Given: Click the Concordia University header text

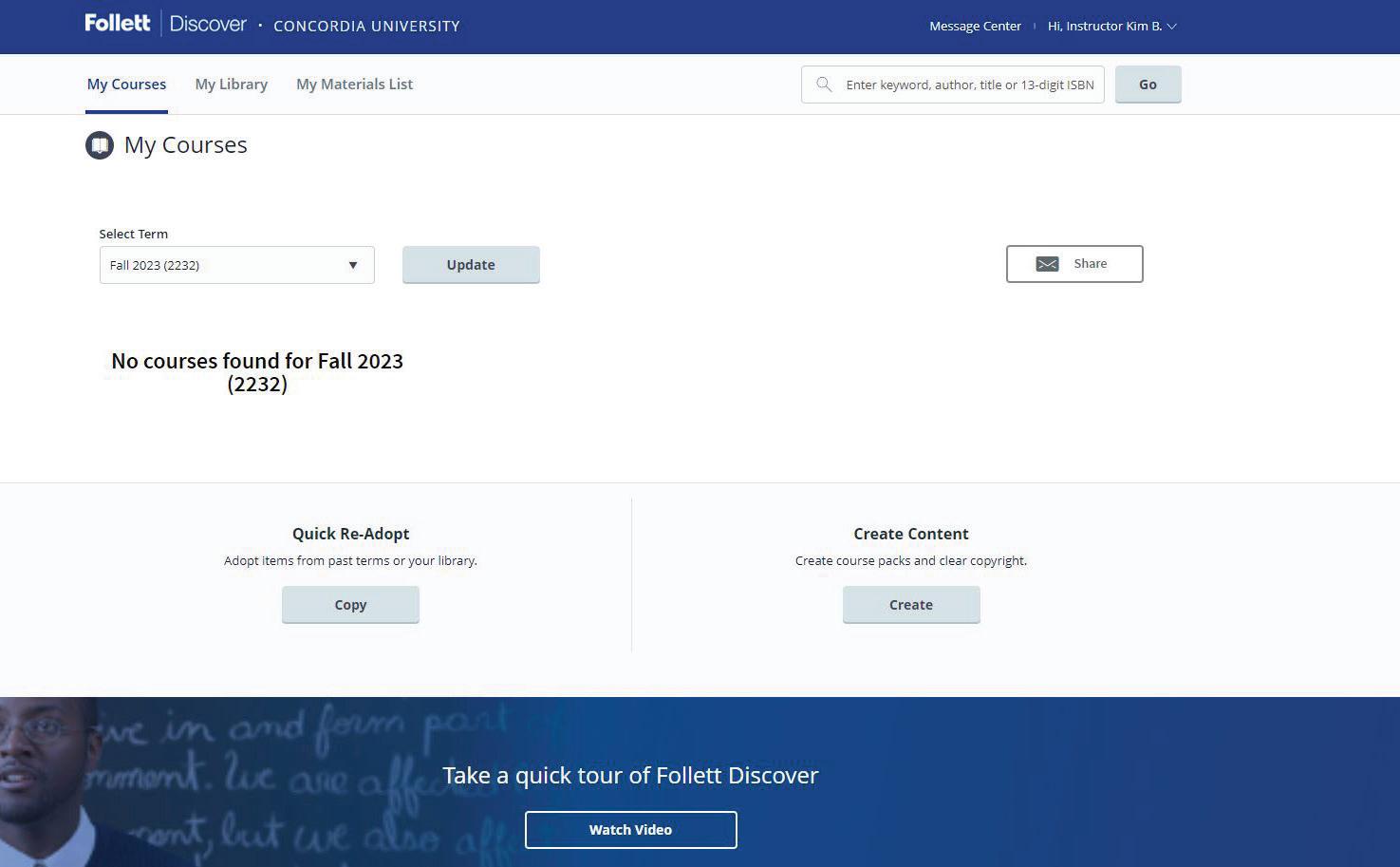Looking at the screenshot, I should (x=366, y=26).
